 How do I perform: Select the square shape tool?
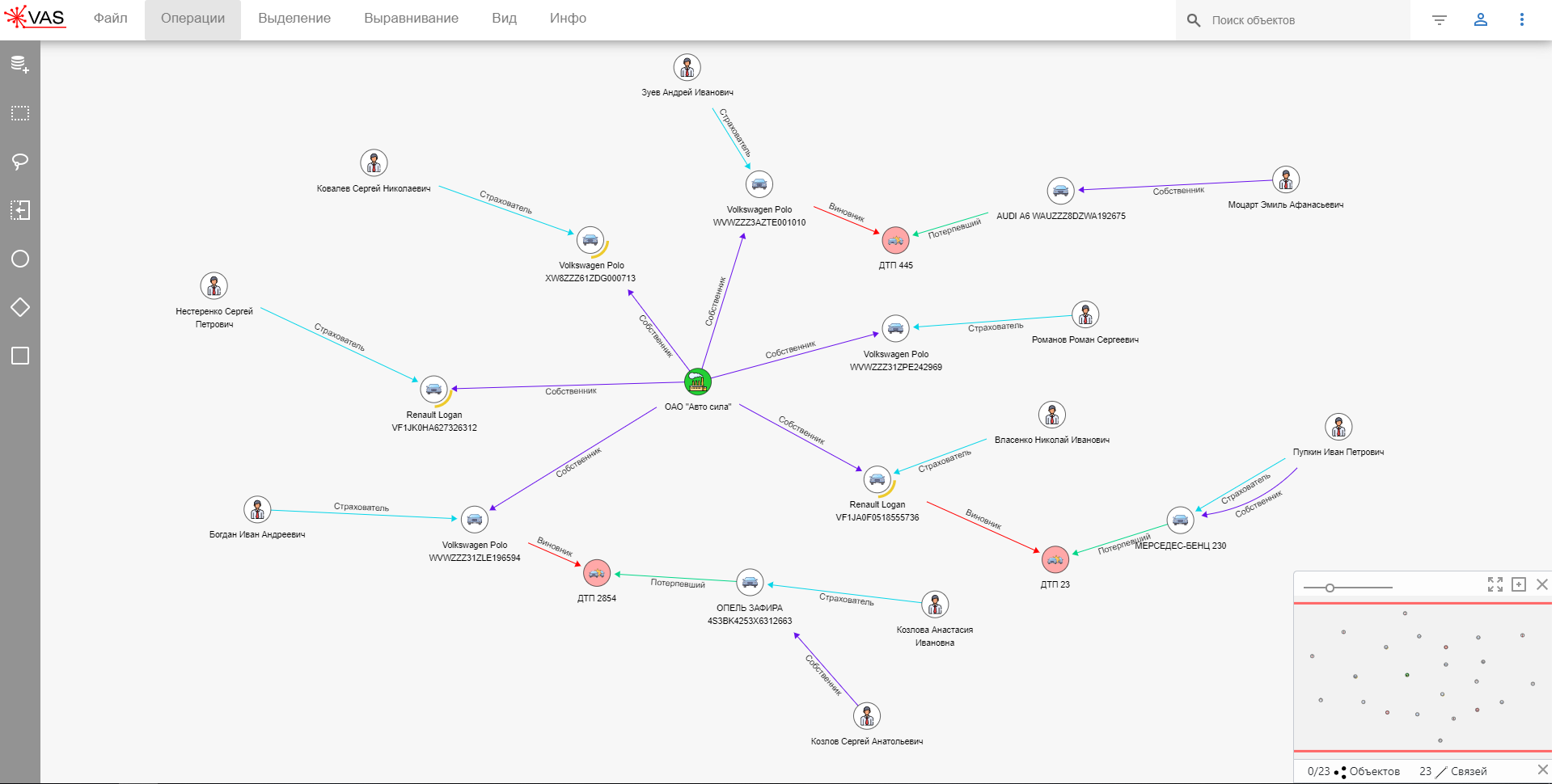click(x=20, y=356)
